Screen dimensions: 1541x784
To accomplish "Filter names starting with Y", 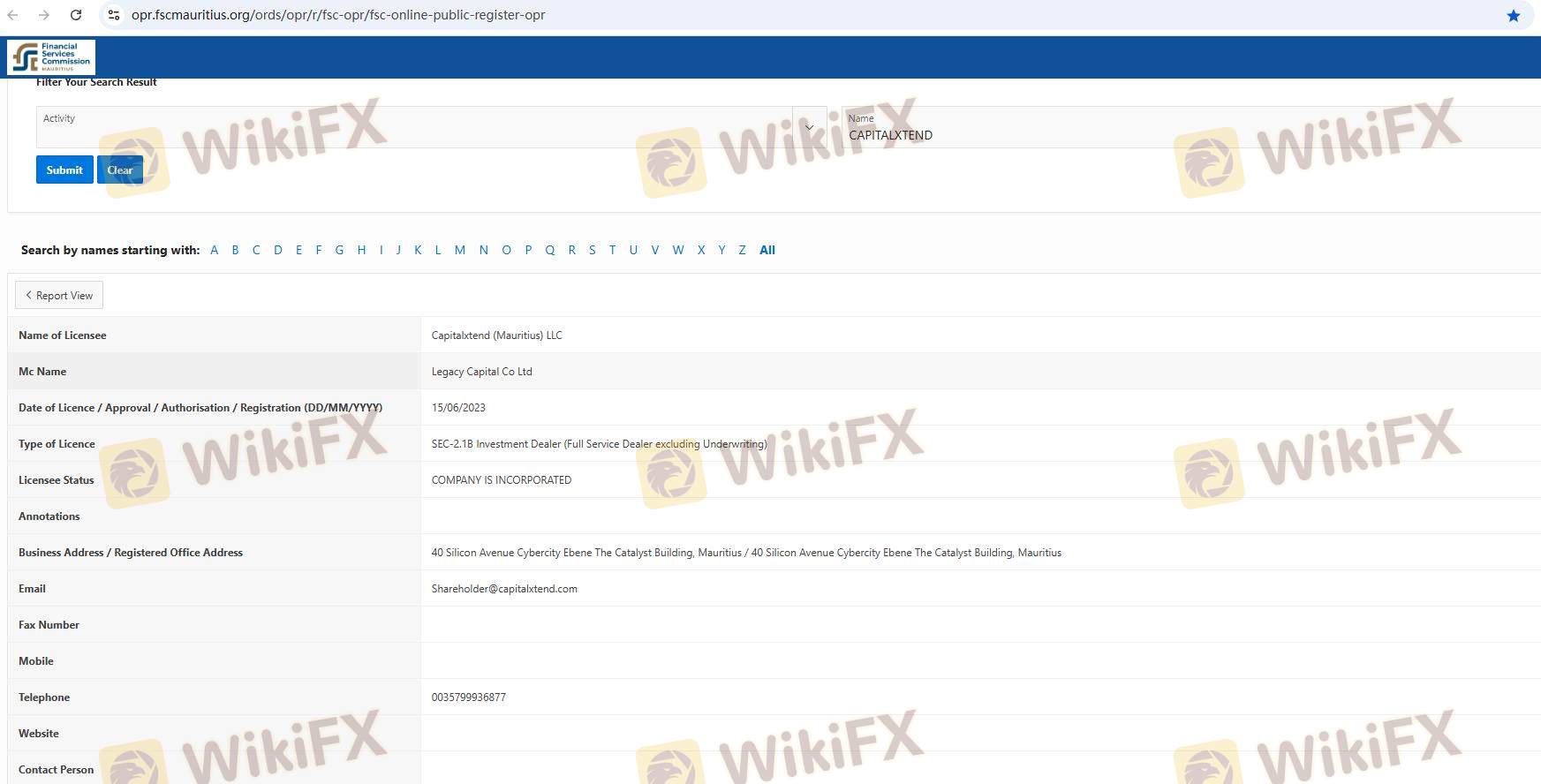I will pos(721,250).
